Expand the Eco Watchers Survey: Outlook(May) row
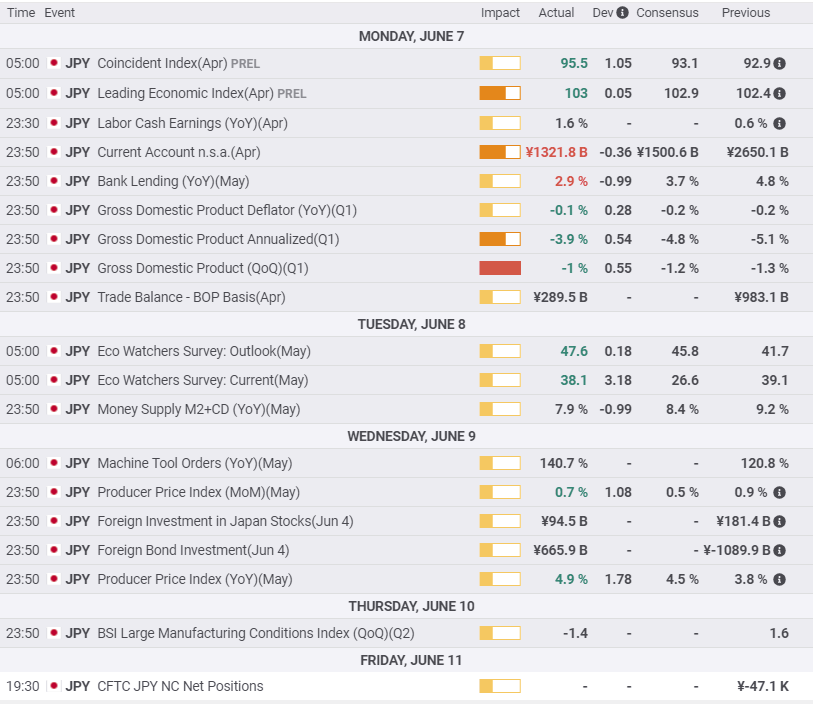 pos(204,351)
